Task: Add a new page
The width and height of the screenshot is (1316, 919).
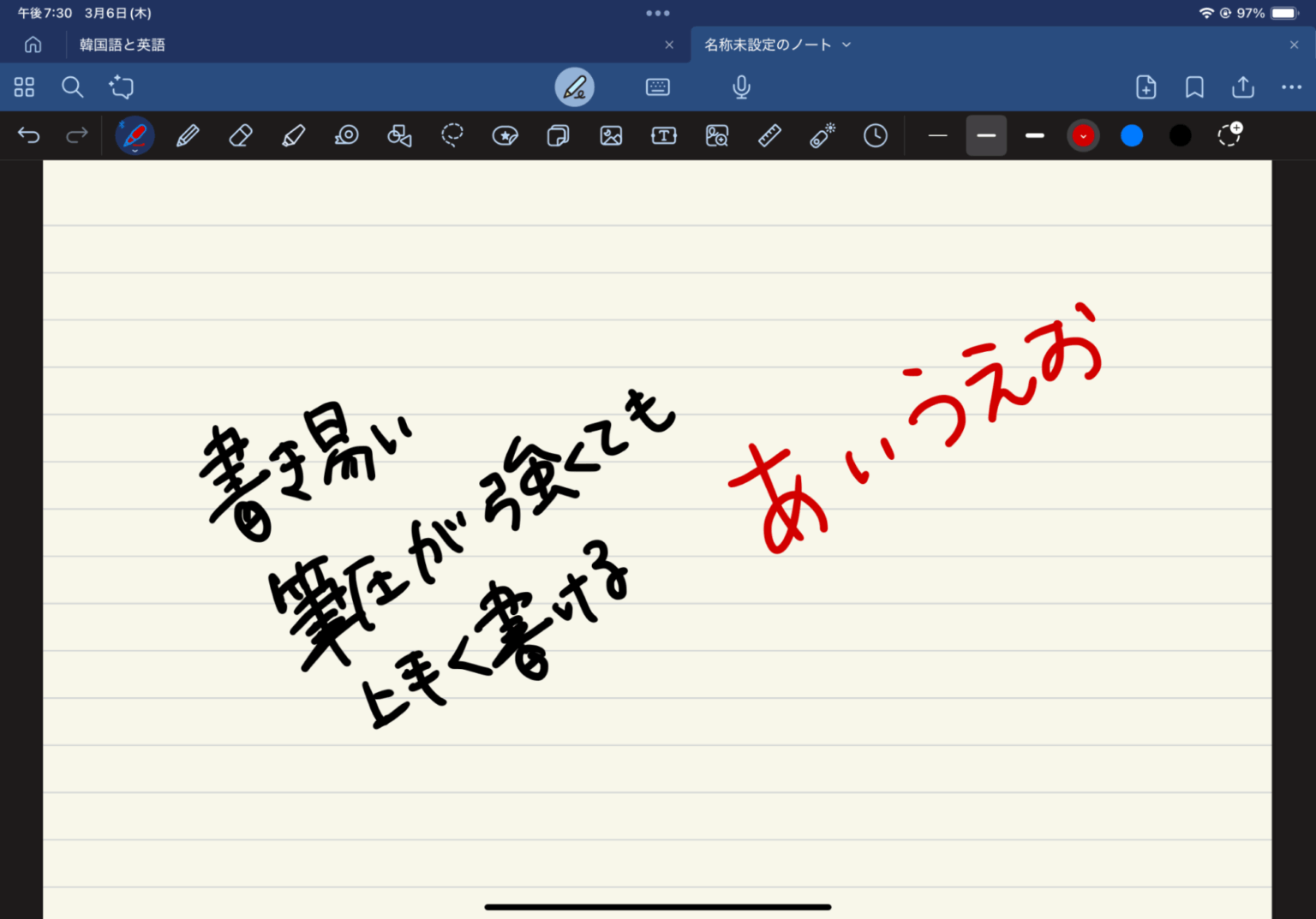Action: pos(1146,87)
